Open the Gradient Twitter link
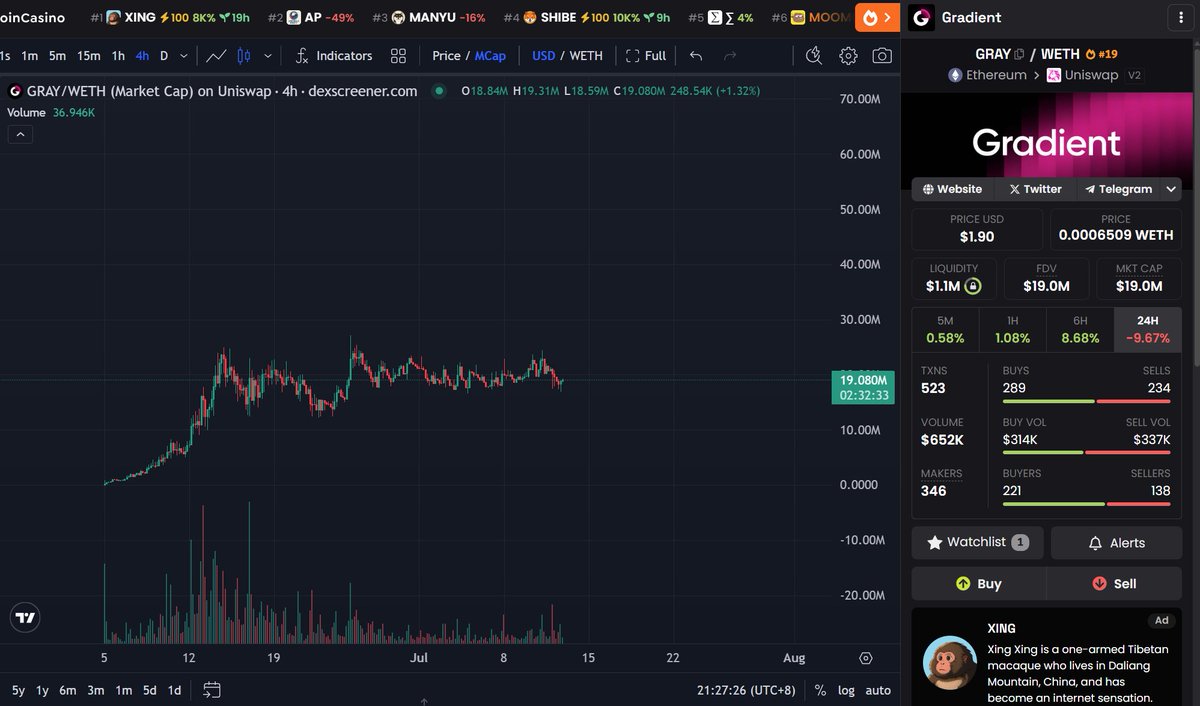 (1035, 189)
